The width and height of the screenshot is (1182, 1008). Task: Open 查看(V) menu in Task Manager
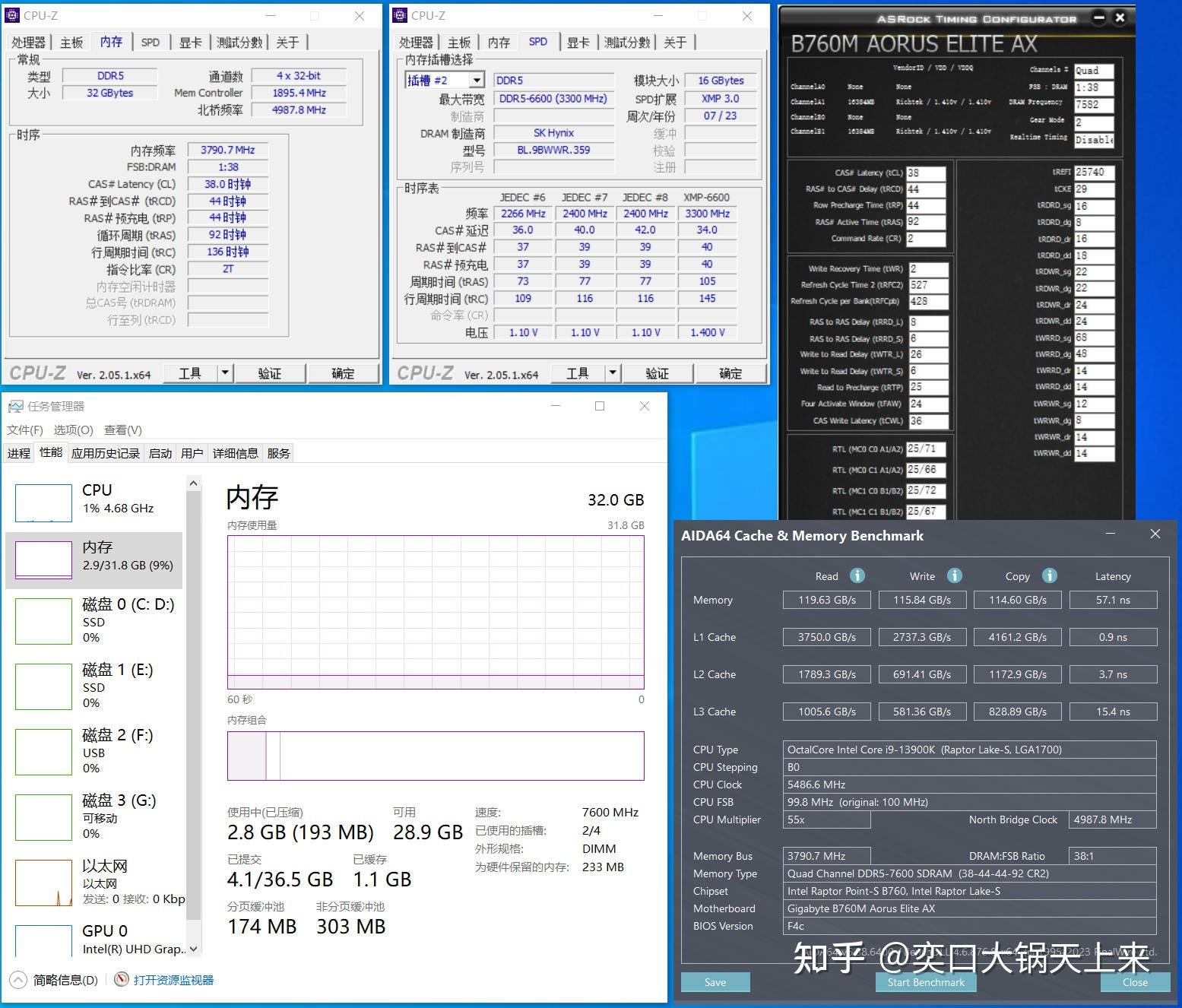[123, 430]
